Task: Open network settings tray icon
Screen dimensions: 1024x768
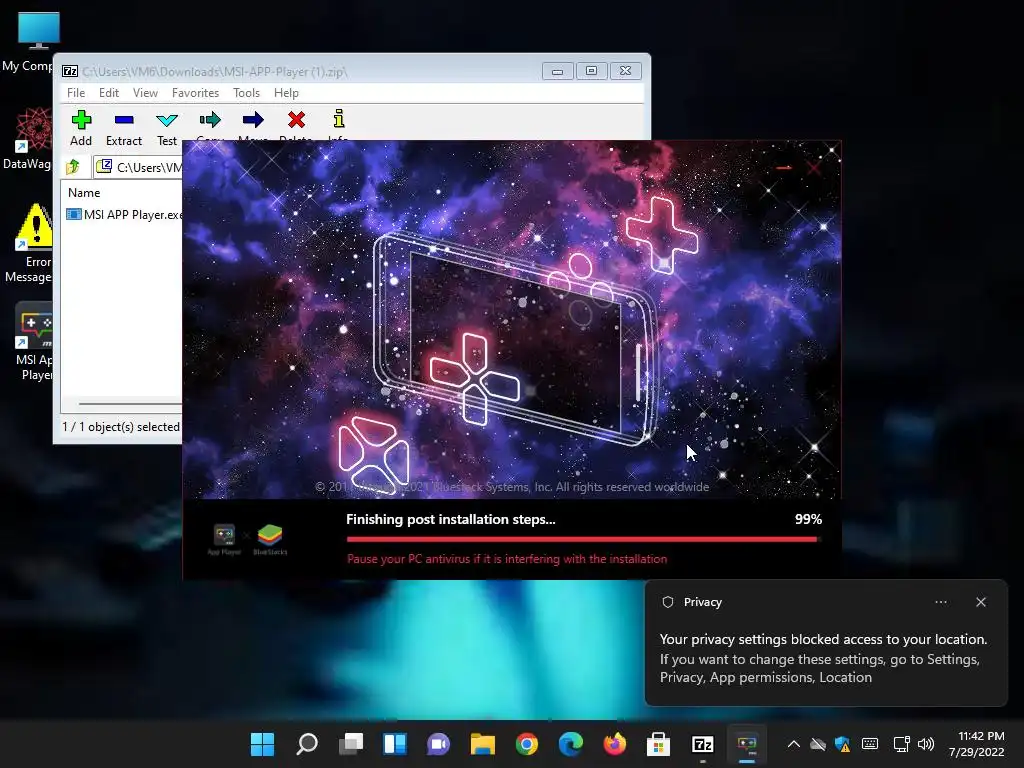Action: [901, 744]
